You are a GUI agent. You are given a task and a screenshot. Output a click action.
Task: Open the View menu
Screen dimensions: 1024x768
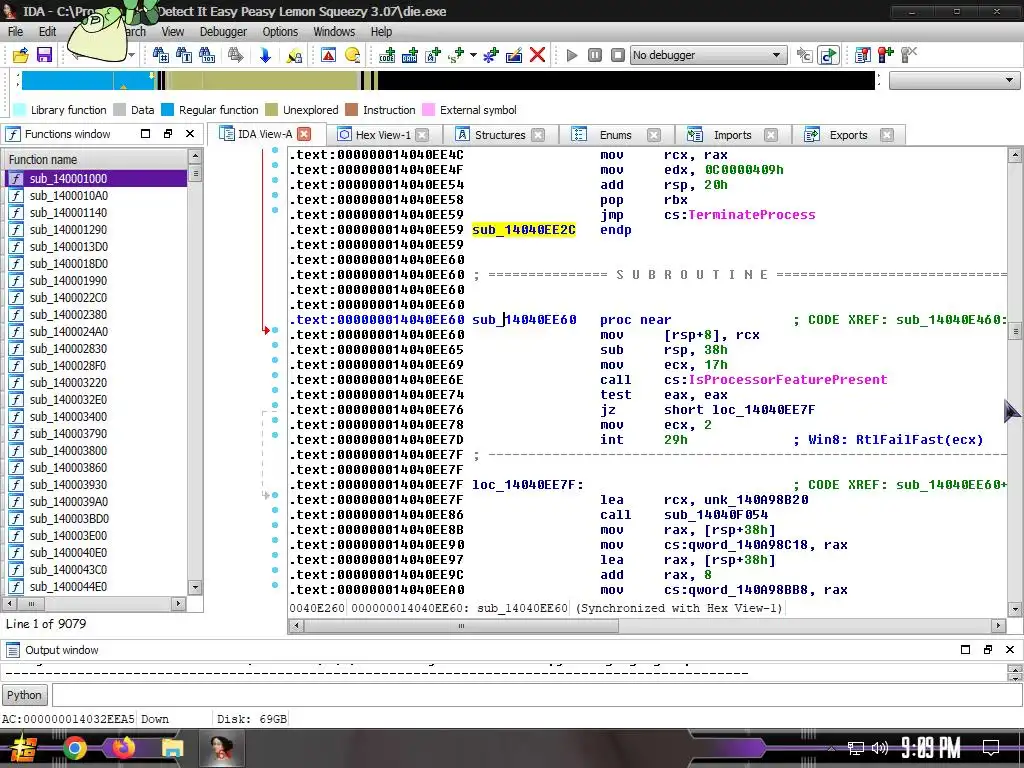(172, 31)
